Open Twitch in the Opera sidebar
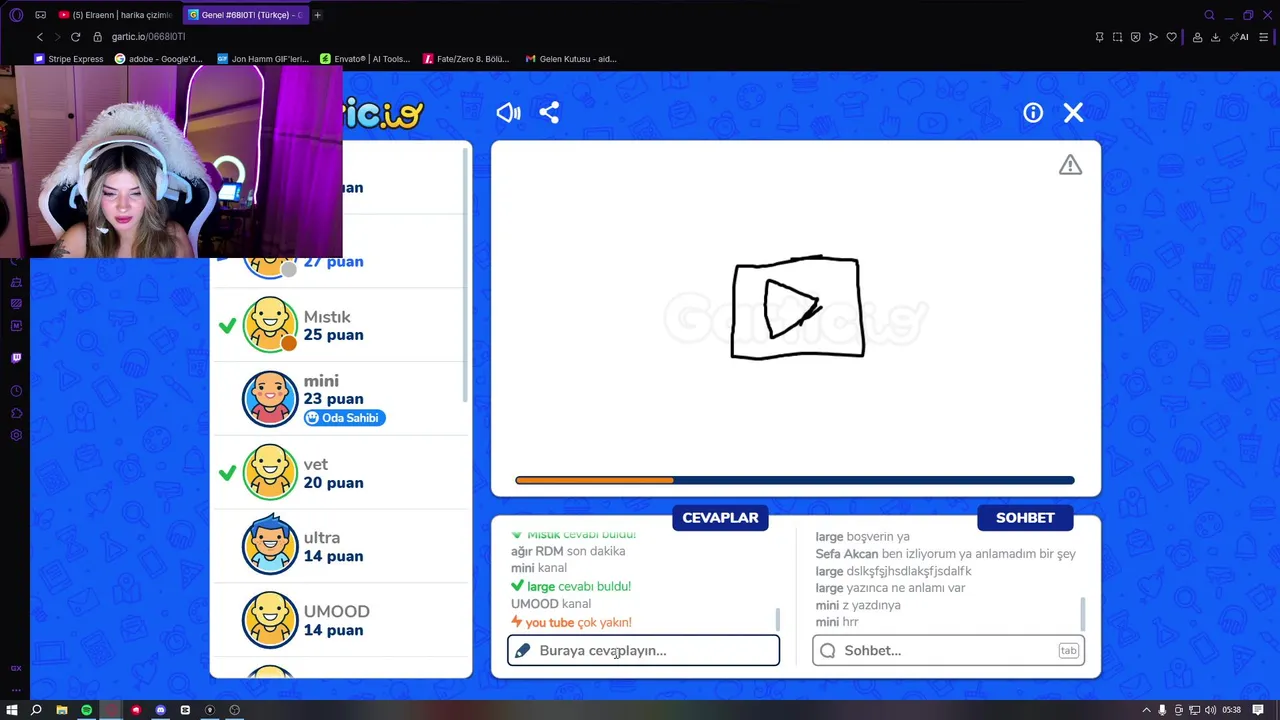 point(16,357)
